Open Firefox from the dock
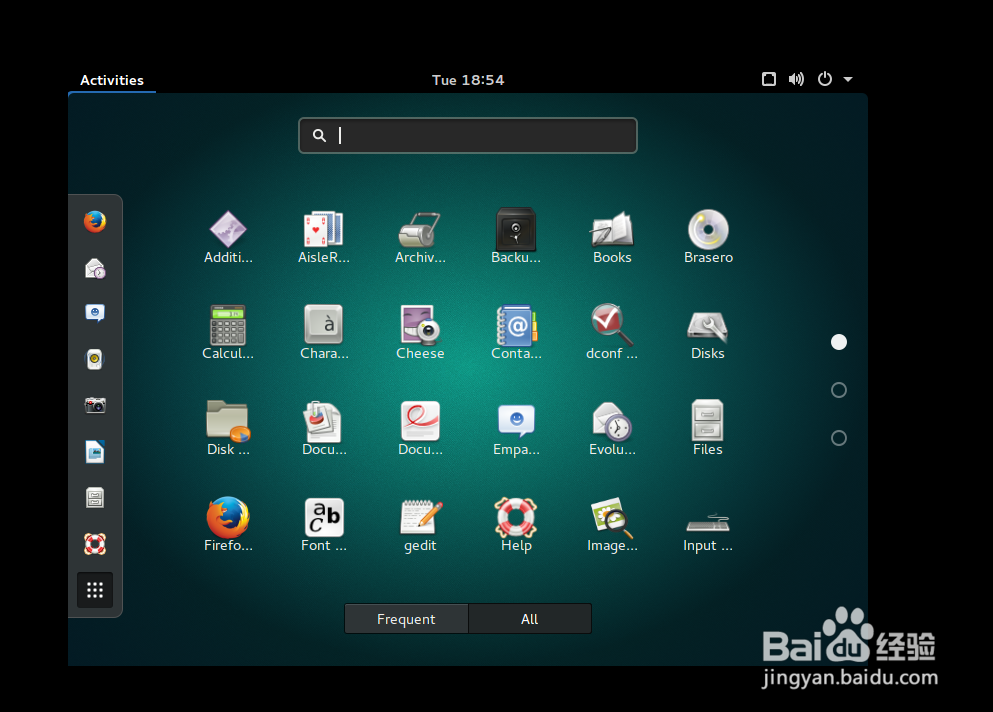Screen dimensions: 993x712 click(95, 221)
